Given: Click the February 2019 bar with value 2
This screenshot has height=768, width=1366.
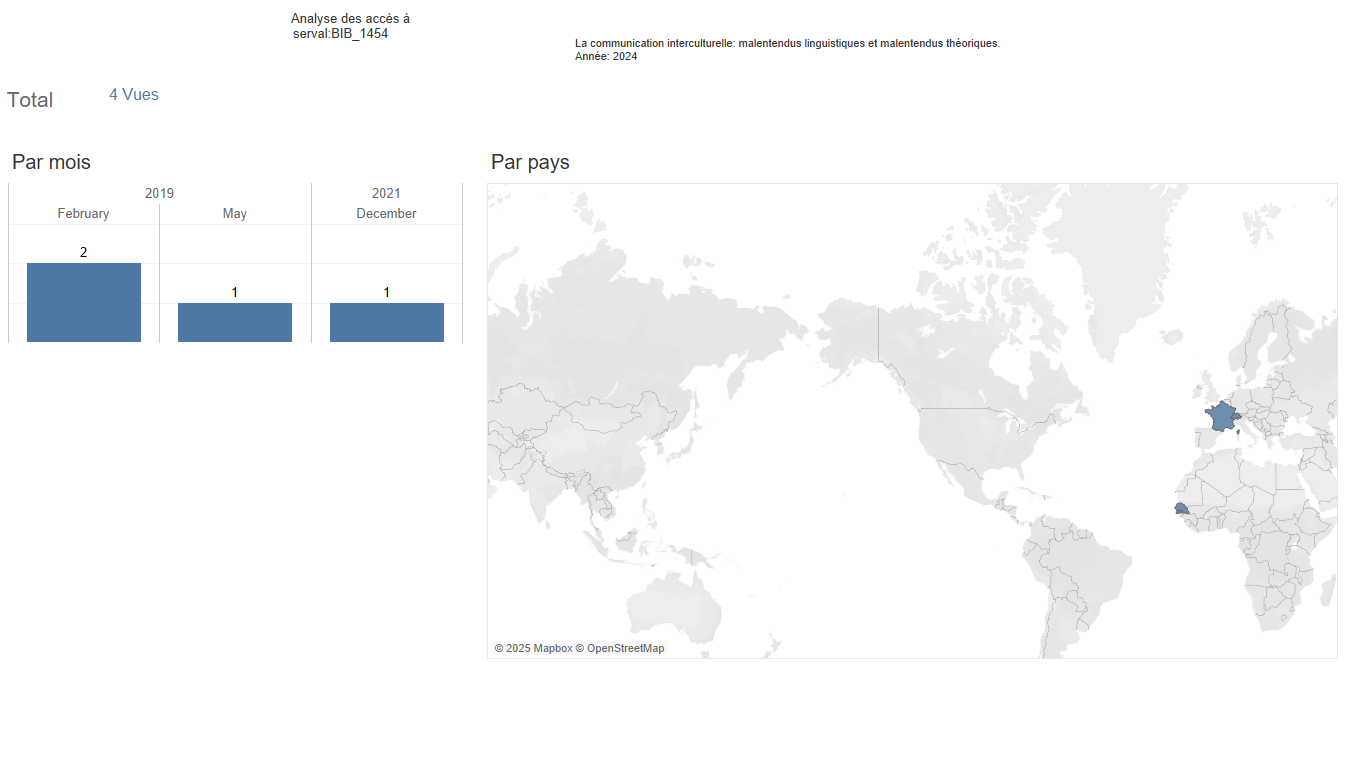Looking at the screenshot, I should pyautogui.click(x=84, y=302).
